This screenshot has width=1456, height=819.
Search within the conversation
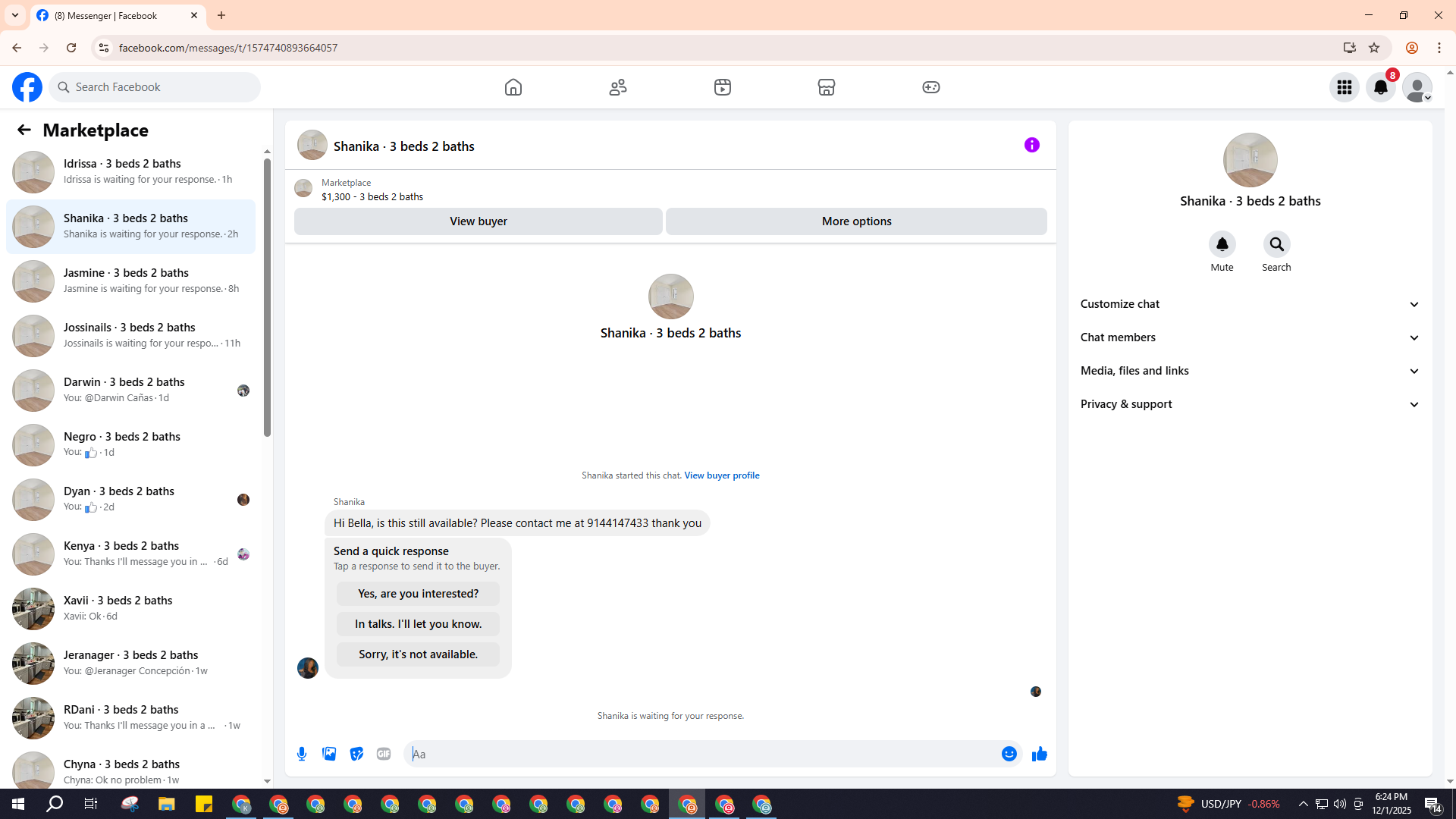1277,244
